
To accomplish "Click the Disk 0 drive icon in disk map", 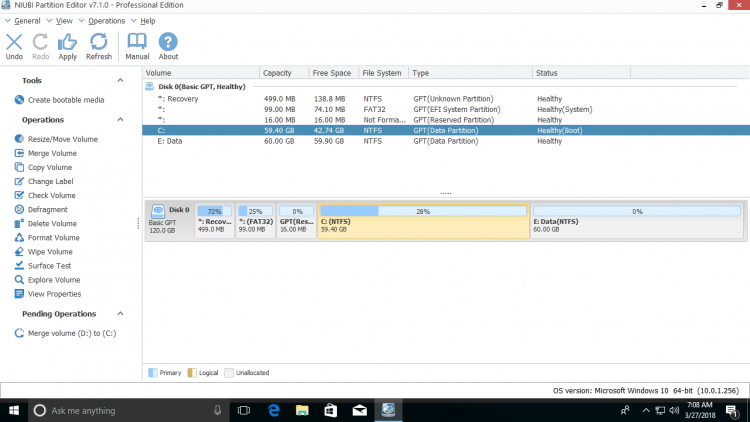I will [158, 211].
